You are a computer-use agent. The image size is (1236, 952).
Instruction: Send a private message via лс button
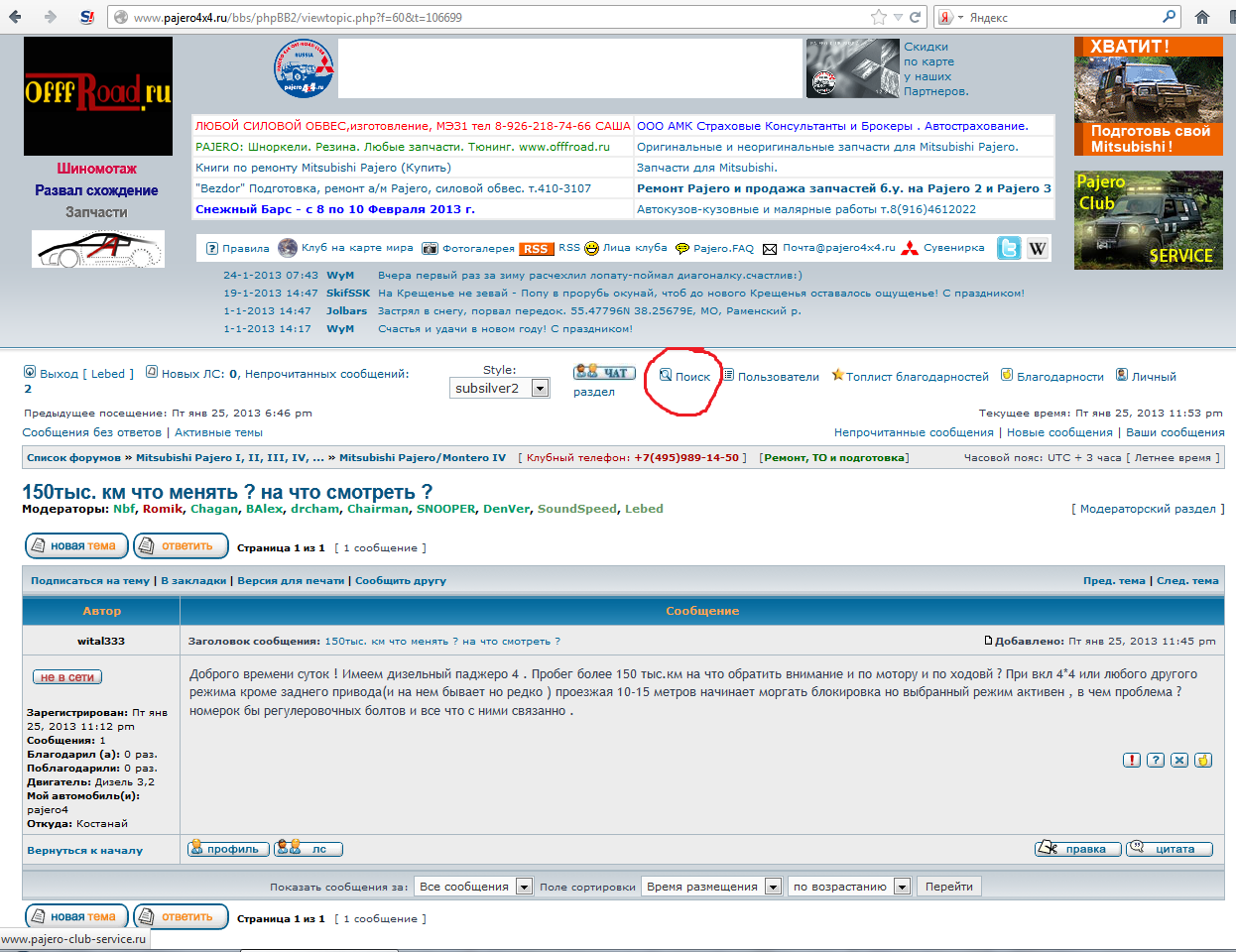click(x=309, y=849)
